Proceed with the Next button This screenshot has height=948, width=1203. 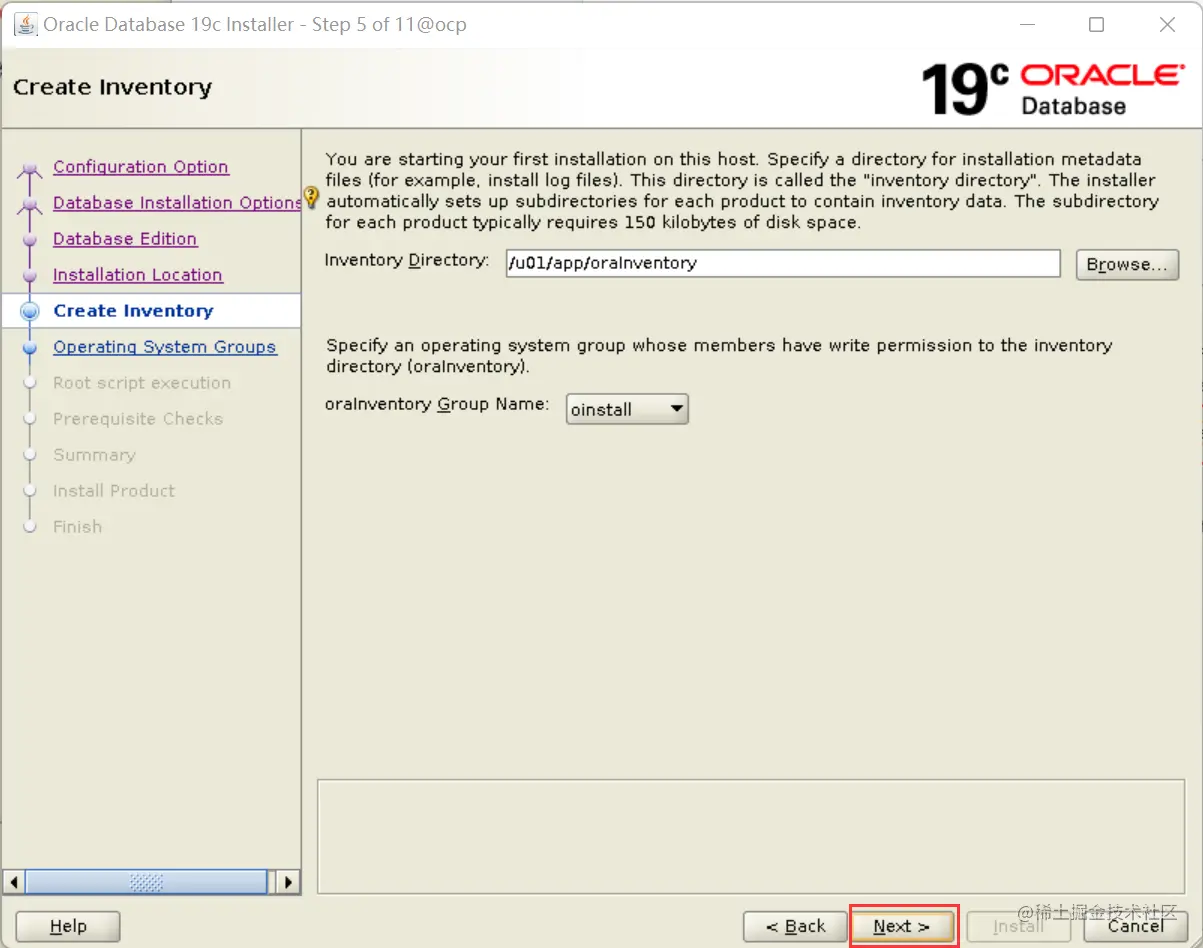coord(902,927)
